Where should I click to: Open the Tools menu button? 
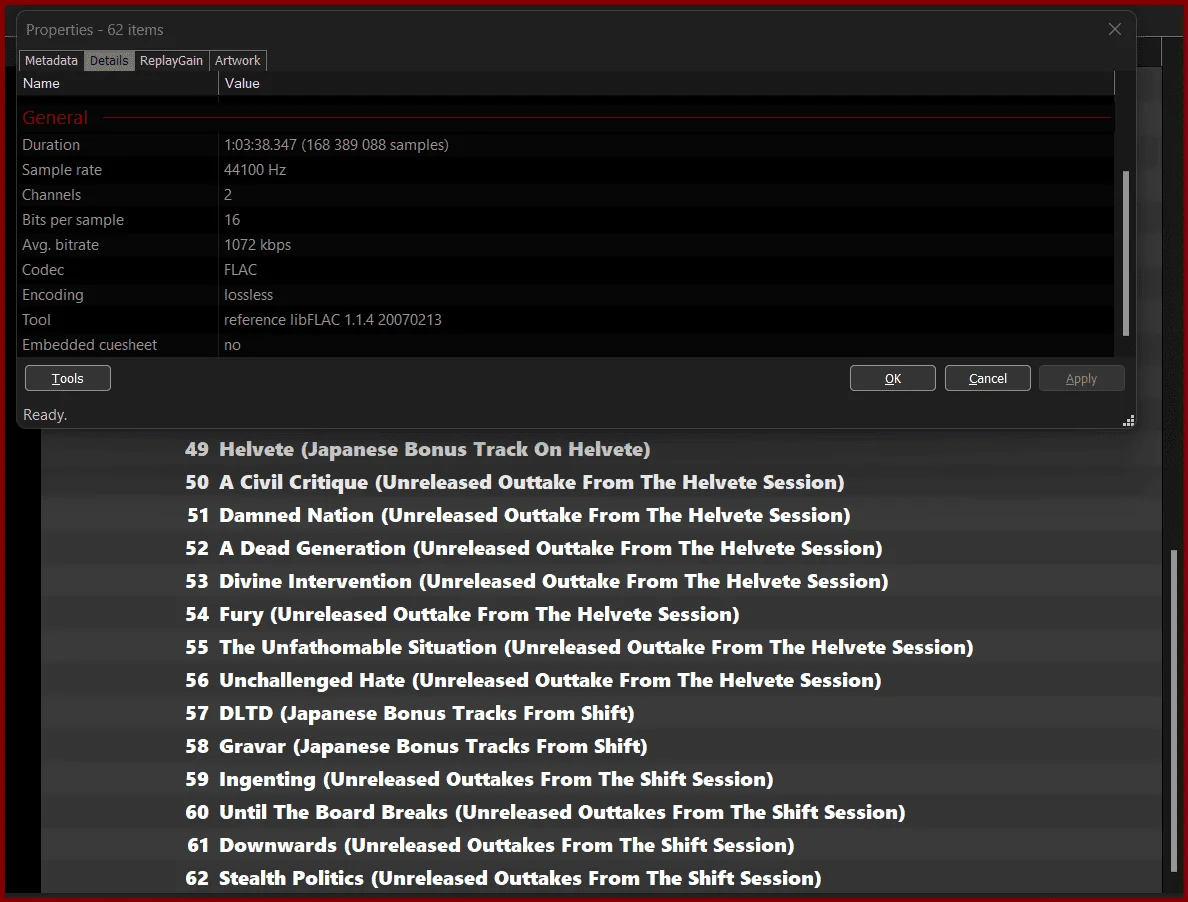point(67,378)
